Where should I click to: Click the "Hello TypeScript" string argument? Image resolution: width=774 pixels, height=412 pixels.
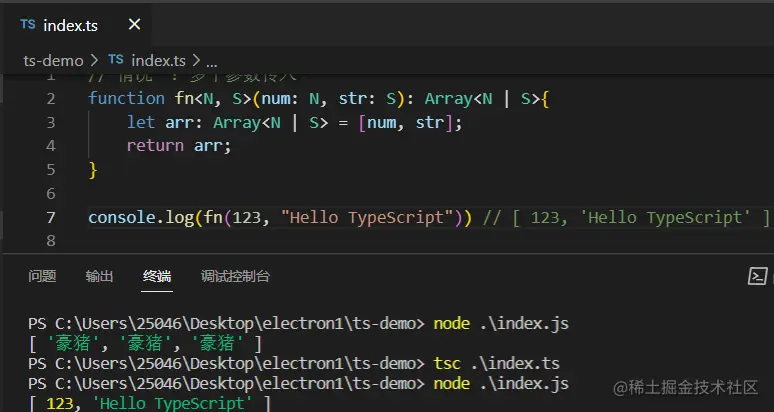367,217
